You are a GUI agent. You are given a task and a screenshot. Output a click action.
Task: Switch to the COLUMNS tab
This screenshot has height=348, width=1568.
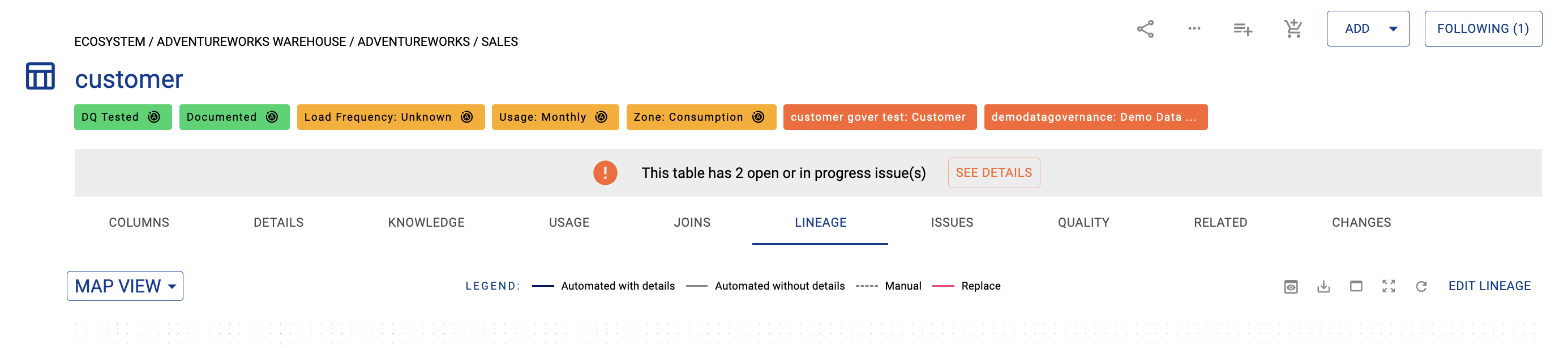point(139,222)
